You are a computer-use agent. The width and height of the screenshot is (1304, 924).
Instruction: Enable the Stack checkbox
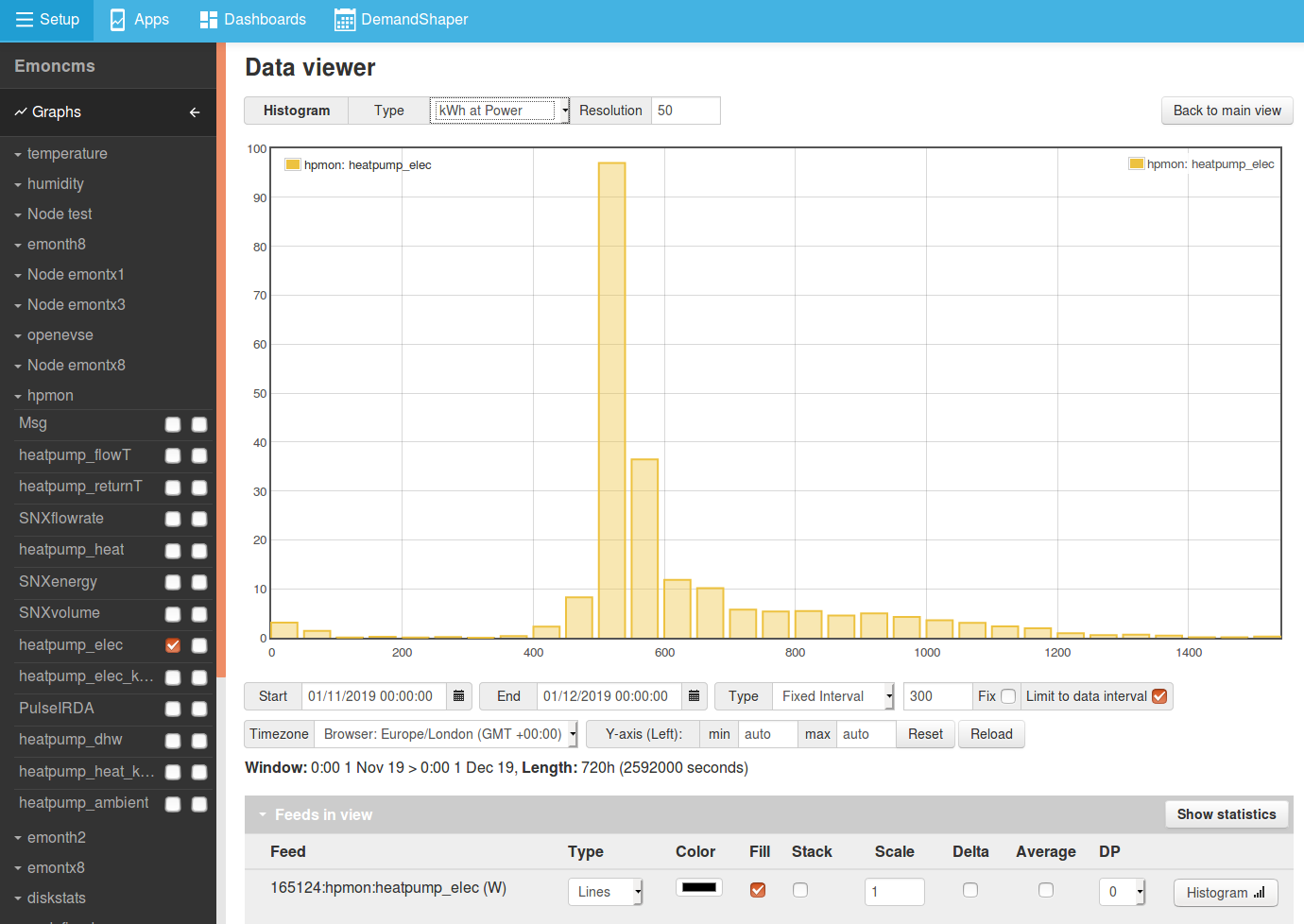[x=800, y=890]
